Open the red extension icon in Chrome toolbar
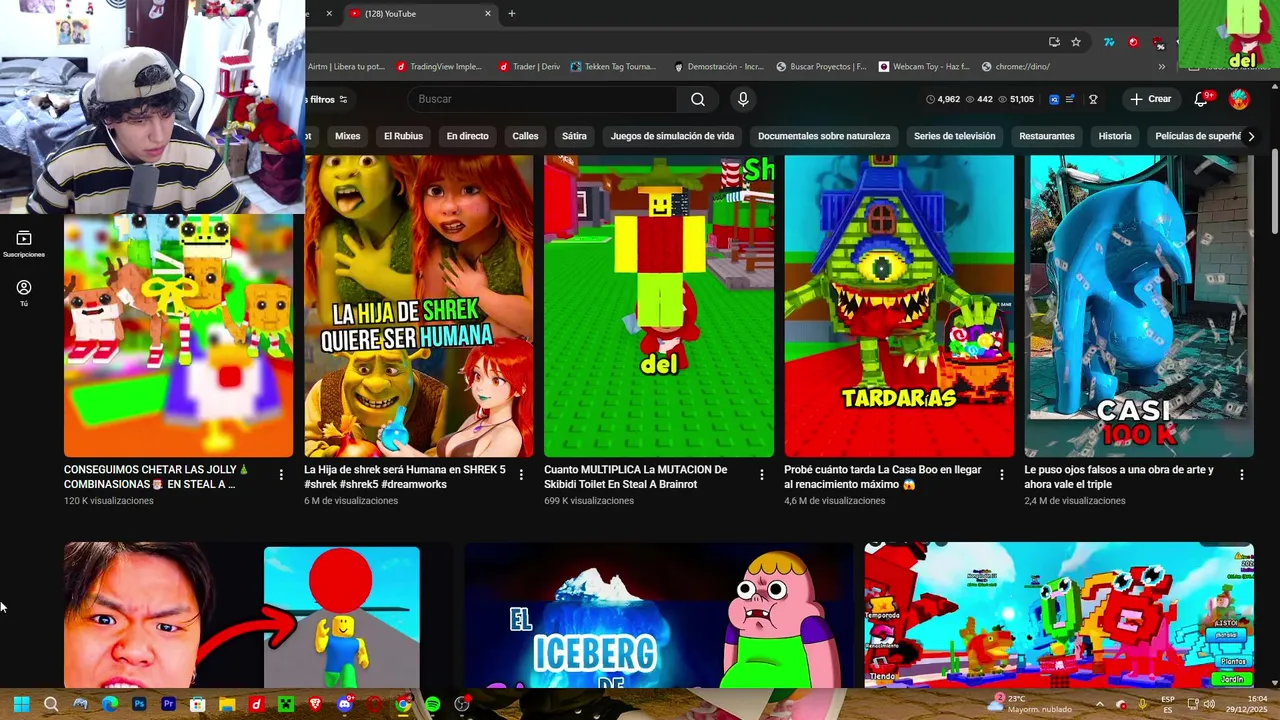The image size is (1280, 720). 1133,42
